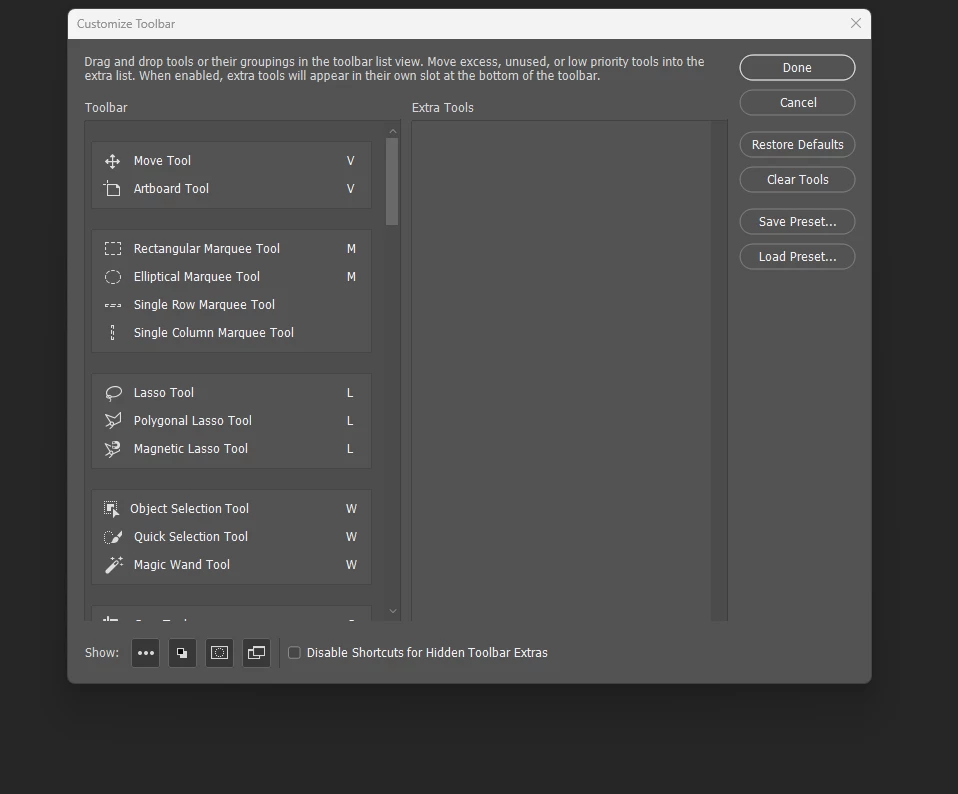The width and height of the screenshot is (958, 794).
Task: Pick the Single Column Marquee Tool icon
Action: point(112,333)
